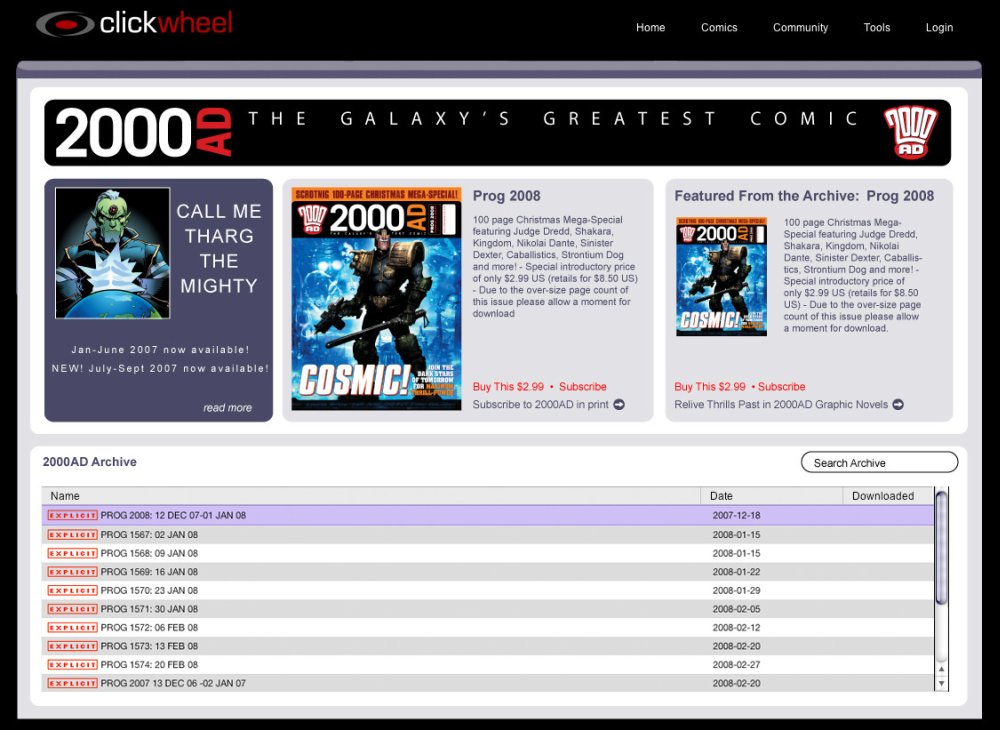Click EXPLICIT badge on PROG 1574 row
This screenshot has height=730, width=1000.
(x=73, y=664)
